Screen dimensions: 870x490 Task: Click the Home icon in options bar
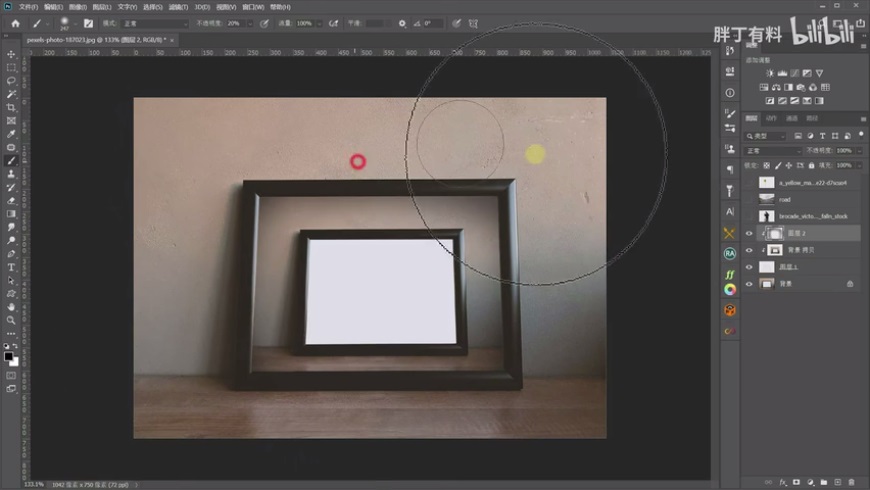pos(15,22)
